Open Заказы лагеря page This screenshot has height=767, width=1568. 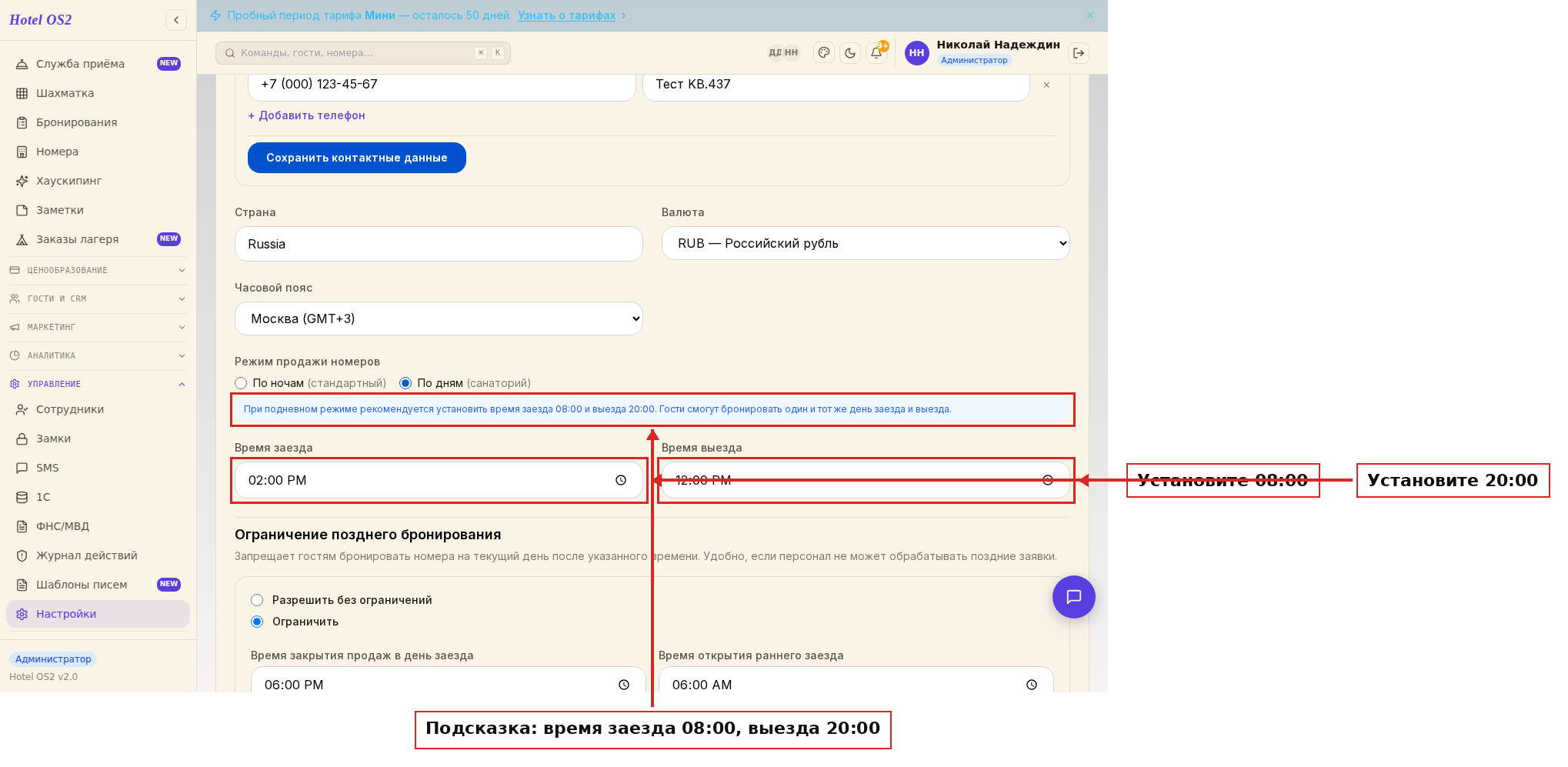pyautogui.click(x=98, y=239)
